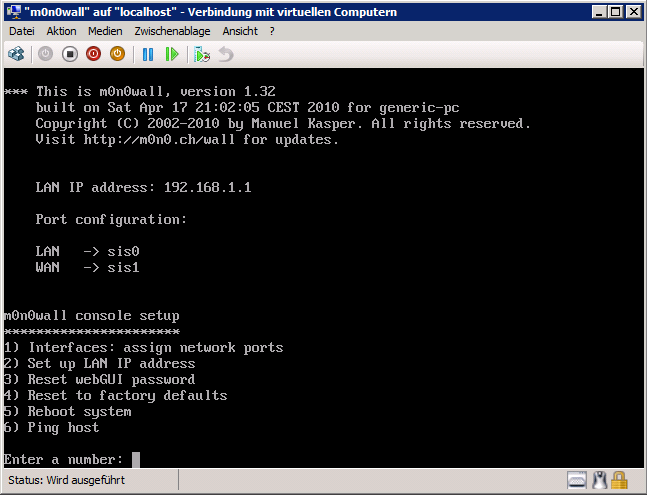Open the Datei menu
Screen dimensions: 647x495
(x=22, y=31)
